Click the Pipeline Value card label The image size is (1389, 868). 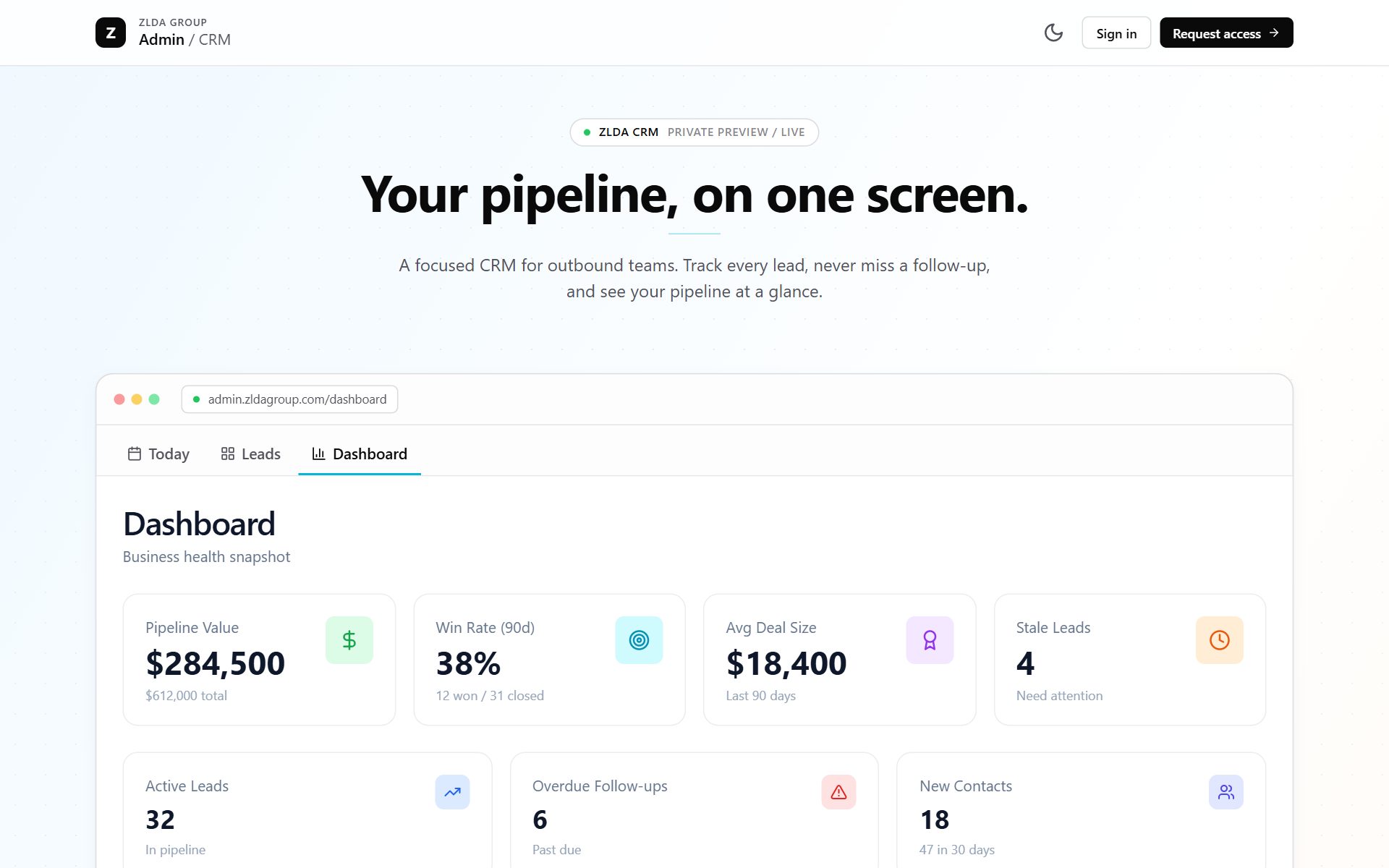click(192, 628)
